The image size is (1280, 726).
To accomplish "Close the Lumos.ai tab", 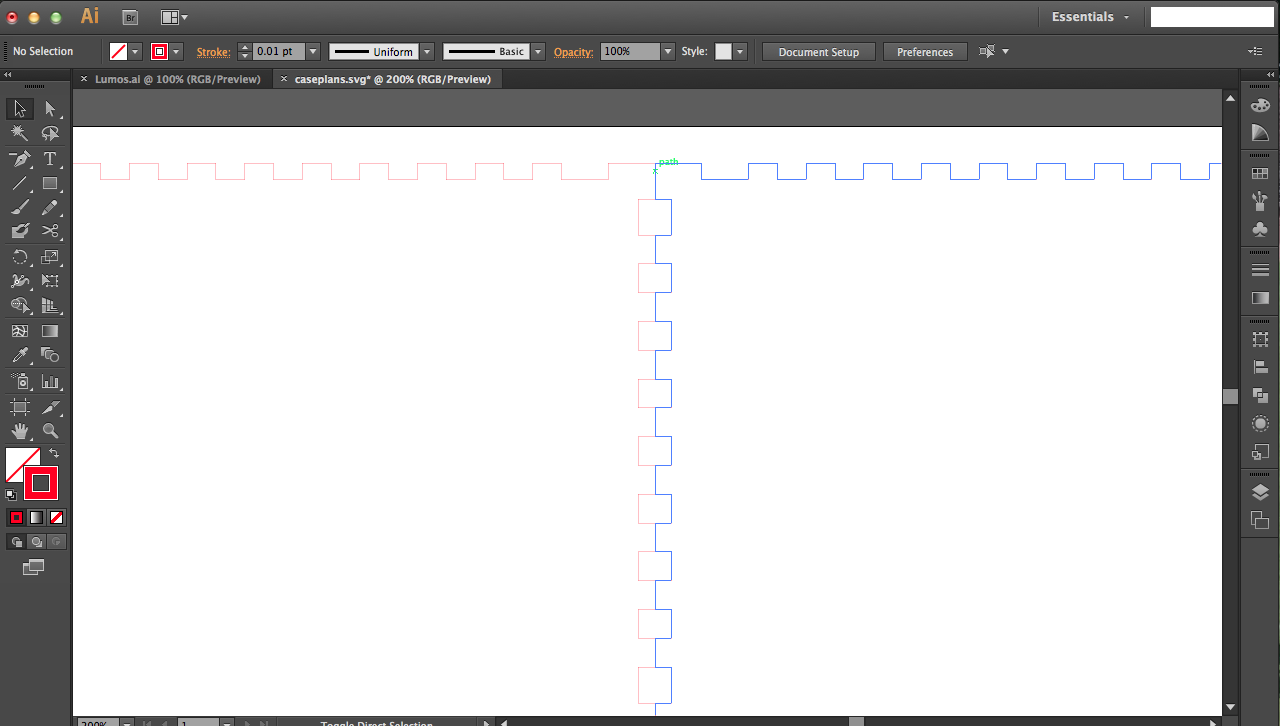I will 85,79.
